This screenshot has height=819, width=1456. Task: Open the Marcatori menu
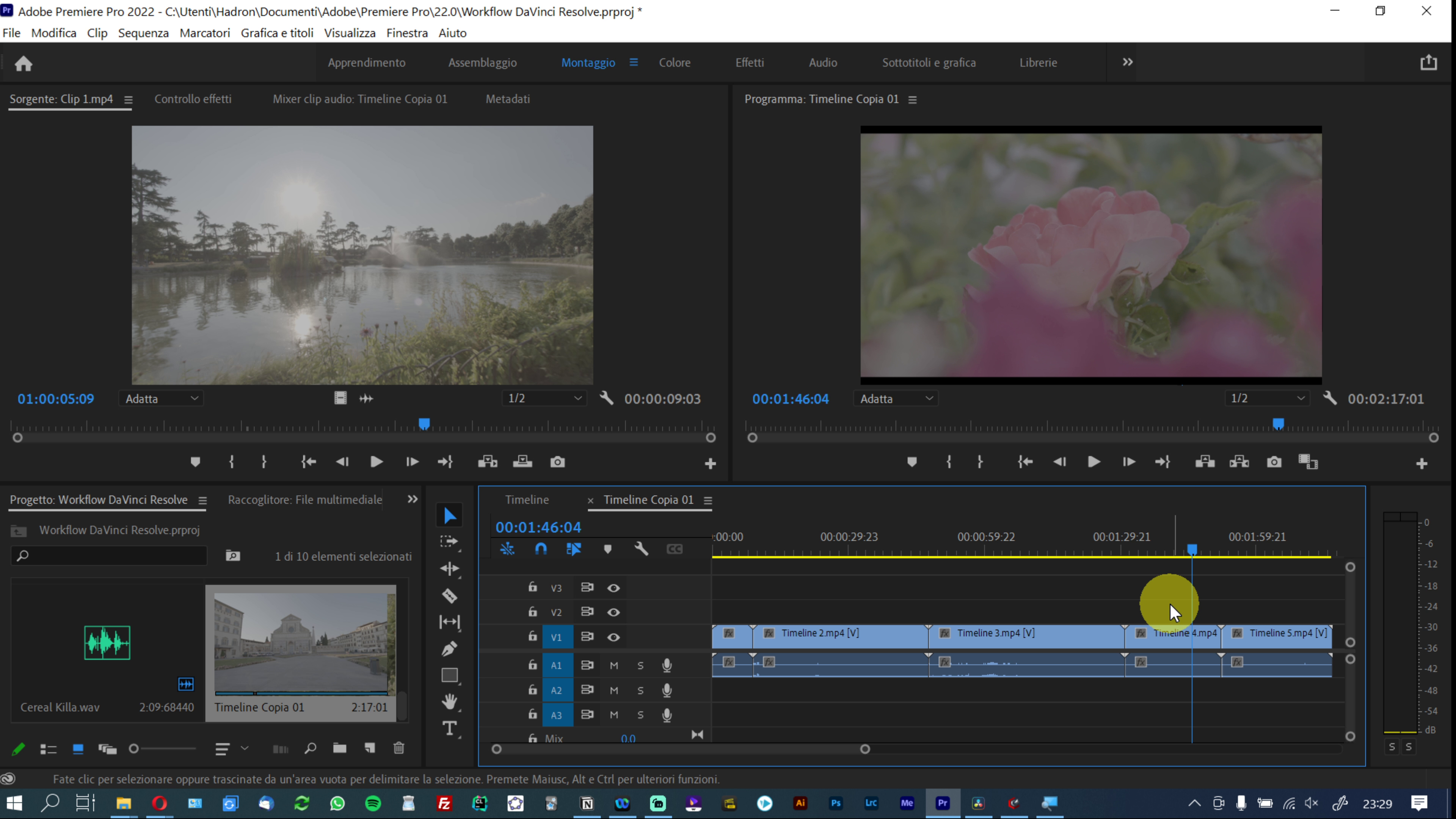click(x=205, y=33)
